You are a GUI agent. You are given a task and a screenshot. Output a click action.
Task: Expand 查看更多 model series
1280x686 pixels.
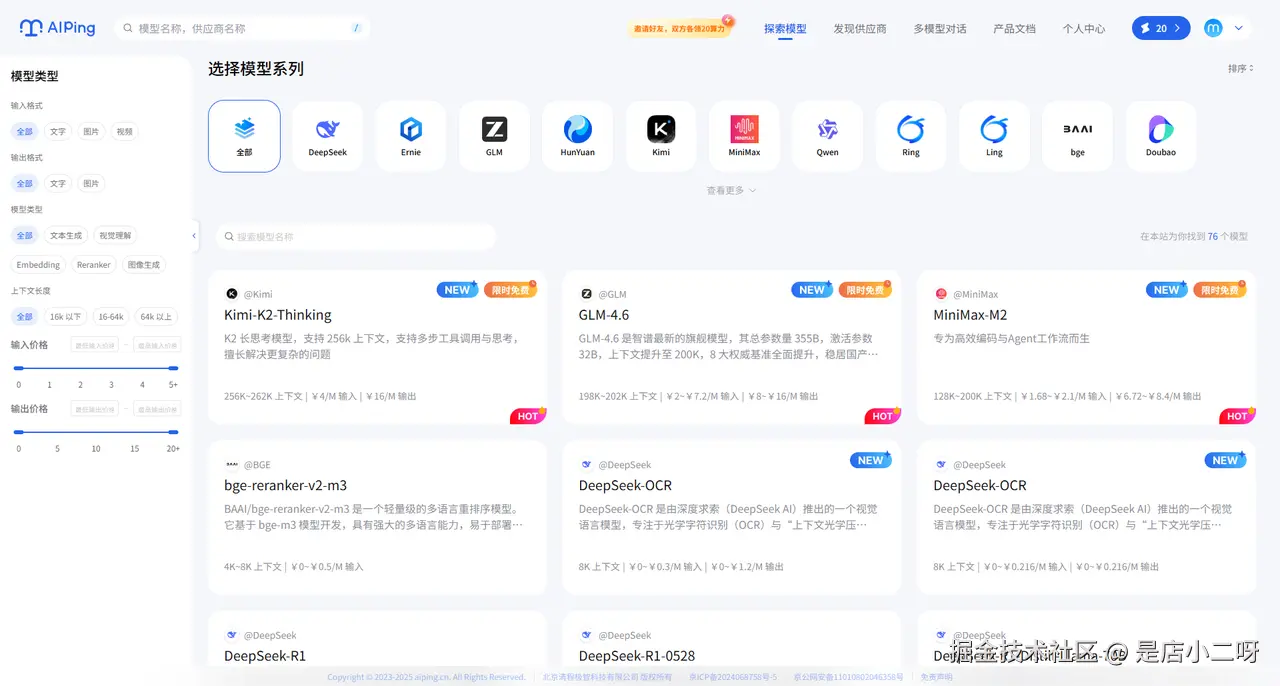coord(731,190)
